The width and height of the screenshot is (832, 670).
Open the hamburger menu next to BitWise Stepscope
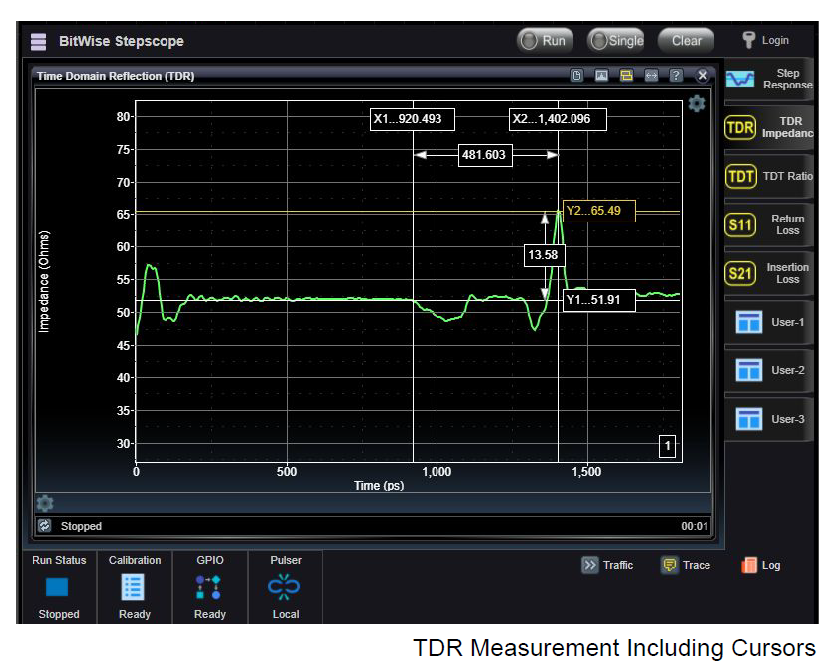(x=38, y=41)
